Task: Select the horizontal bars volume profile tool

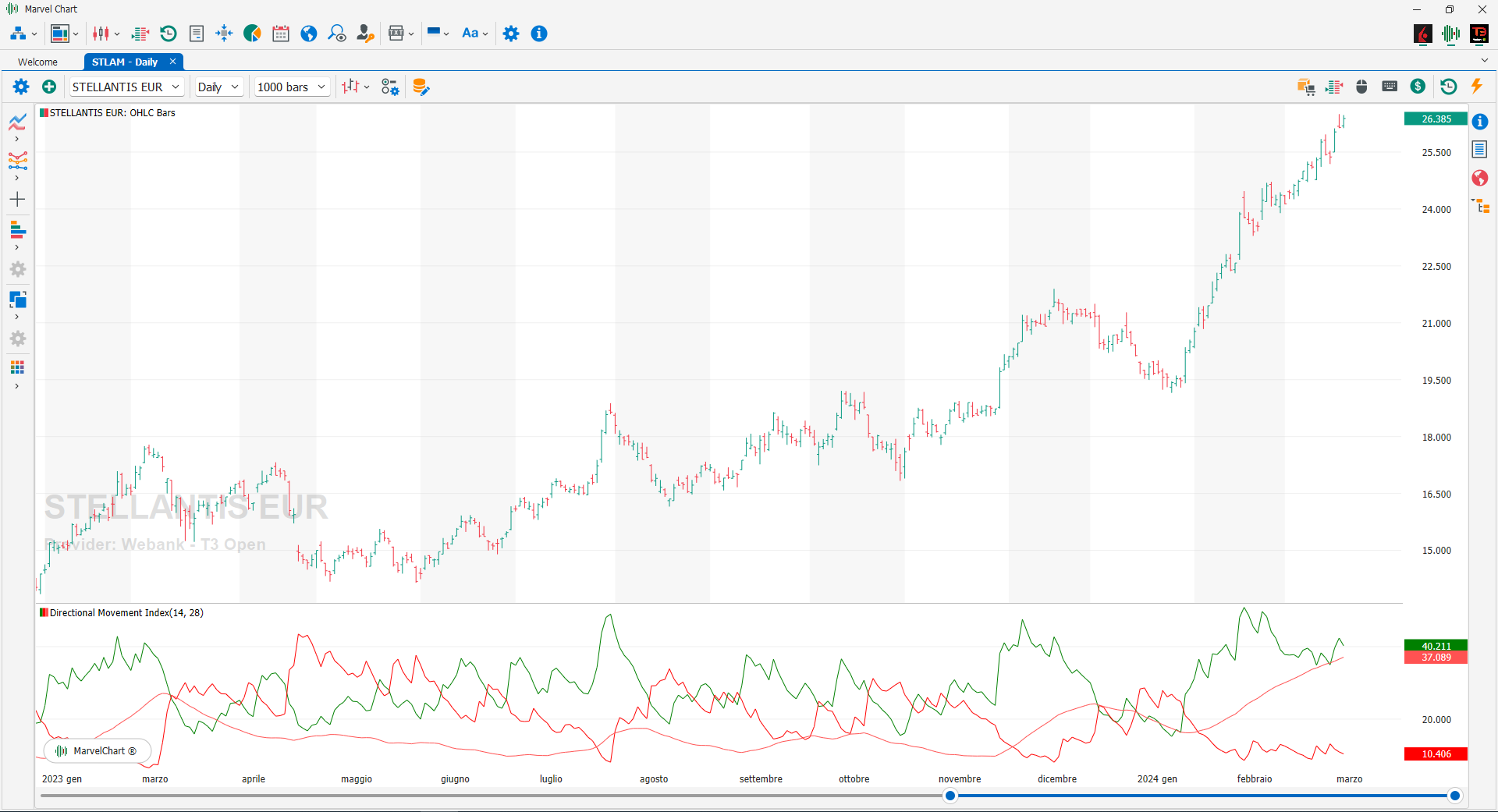Action: click(18, 230)
